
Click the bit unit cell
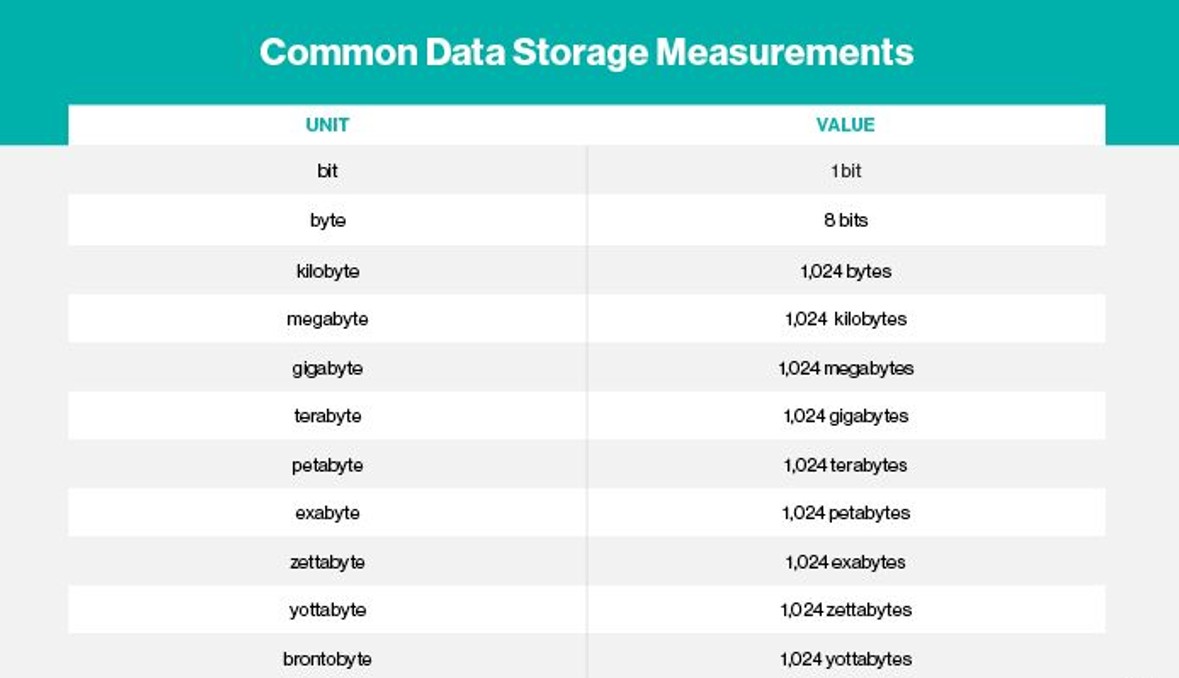327,171
